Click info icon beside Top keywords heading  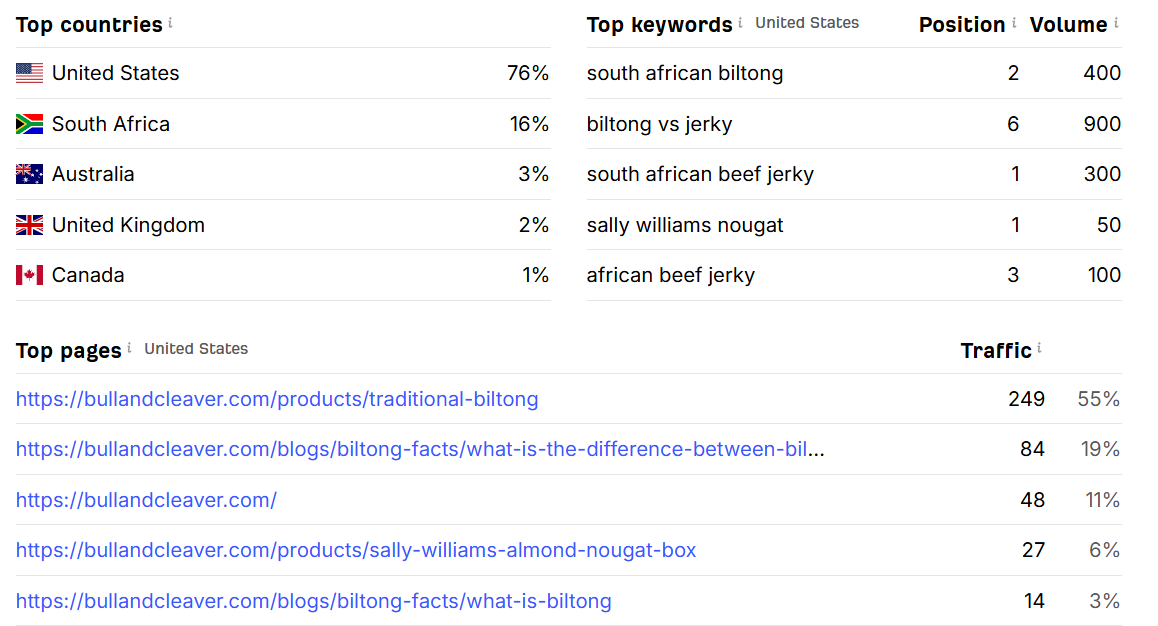[x=740, y=22]
